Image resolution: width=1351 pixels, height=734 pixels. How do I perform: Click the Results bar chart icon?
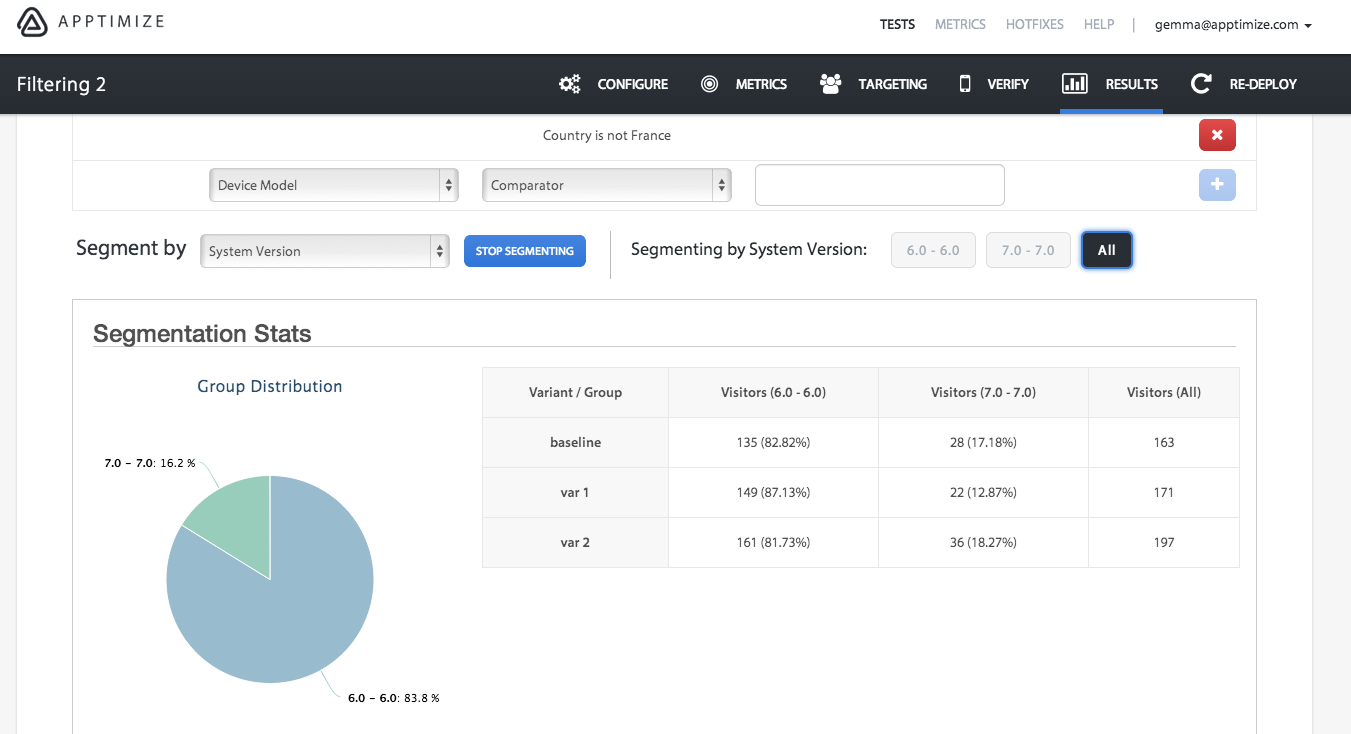click(x=1075, y=84)
